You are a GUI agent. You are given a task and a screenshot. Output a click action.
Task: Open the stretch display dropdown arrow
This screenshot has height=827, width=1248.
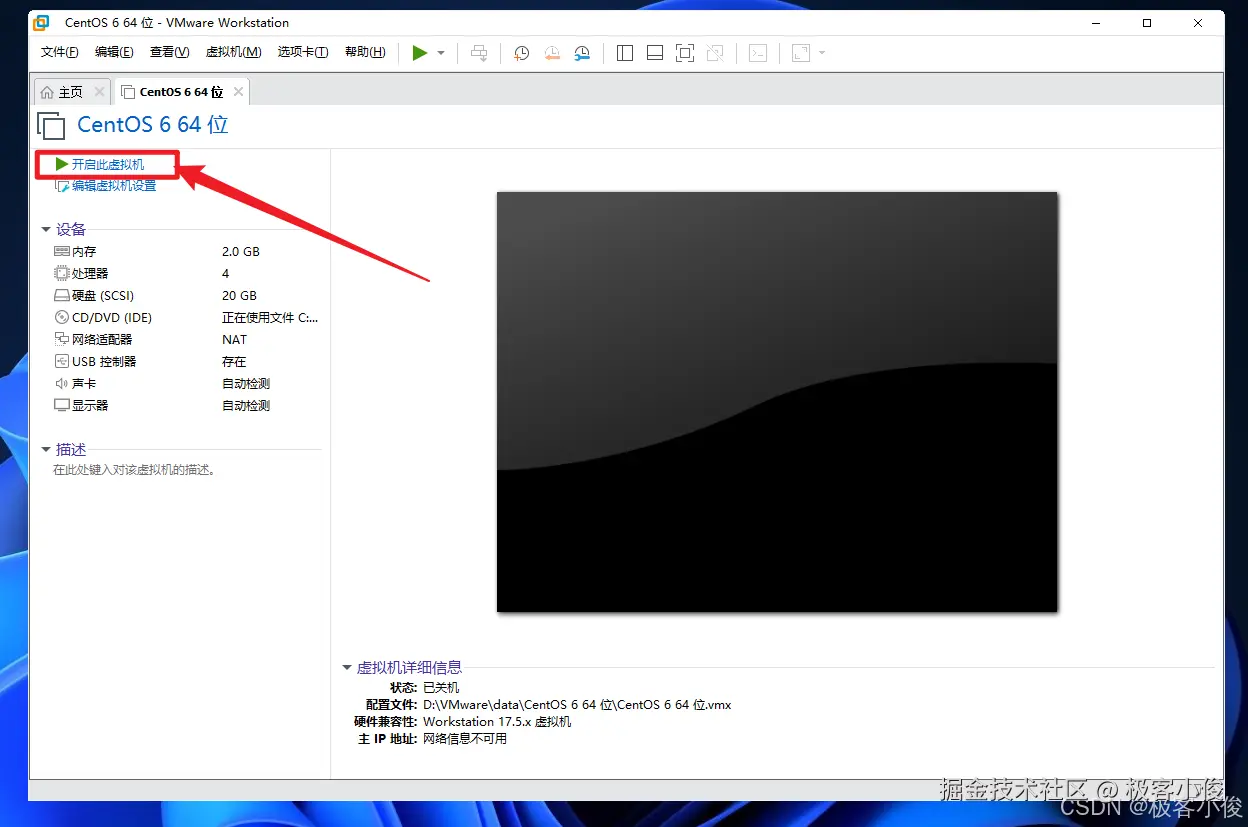point(822,53)
